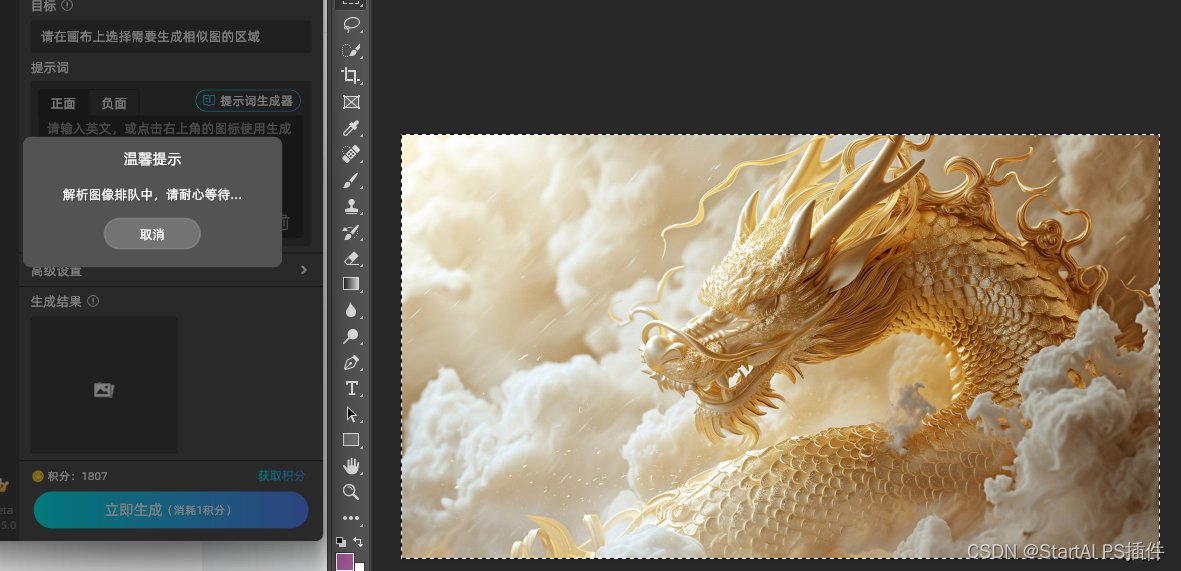Image resolution: width=1181 pixels, height=571 pixels.
Task: Click the target region selection field
Action: pyautogui.click(x=171, y=36)
